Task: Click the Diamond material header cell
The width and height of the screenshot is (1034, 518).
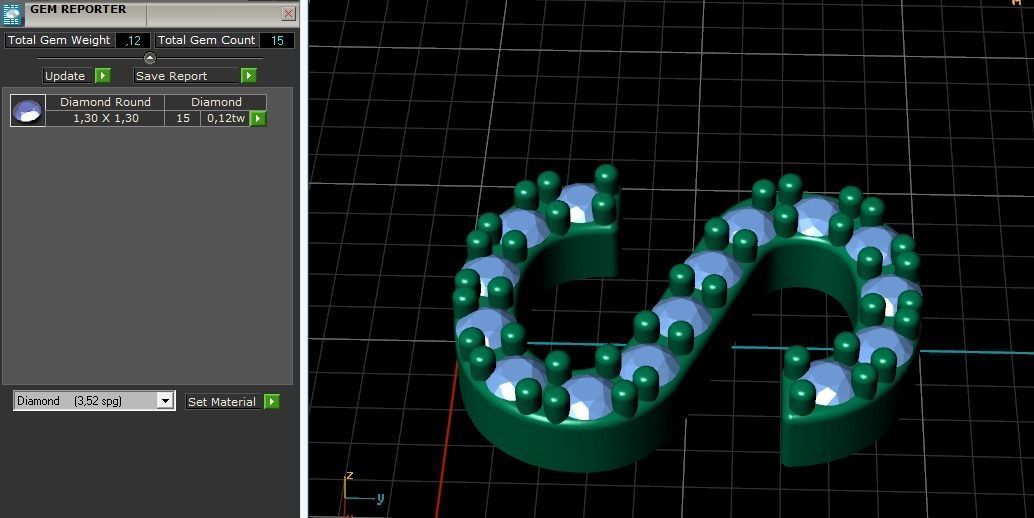Action: 216,102
